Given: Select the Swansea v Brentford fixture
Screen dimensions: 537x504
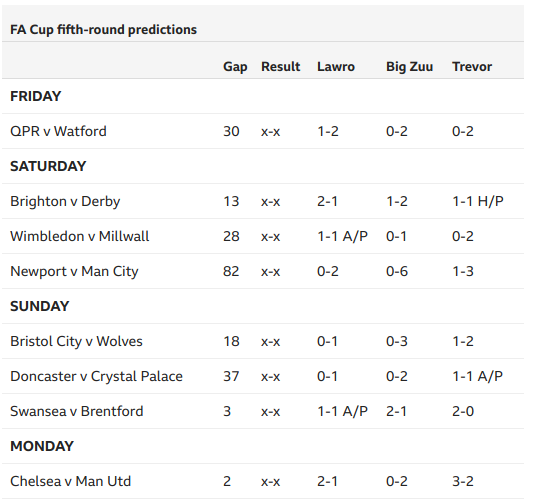Looking at the screenshot, I should pyautogui.click(x=77, y=412).
